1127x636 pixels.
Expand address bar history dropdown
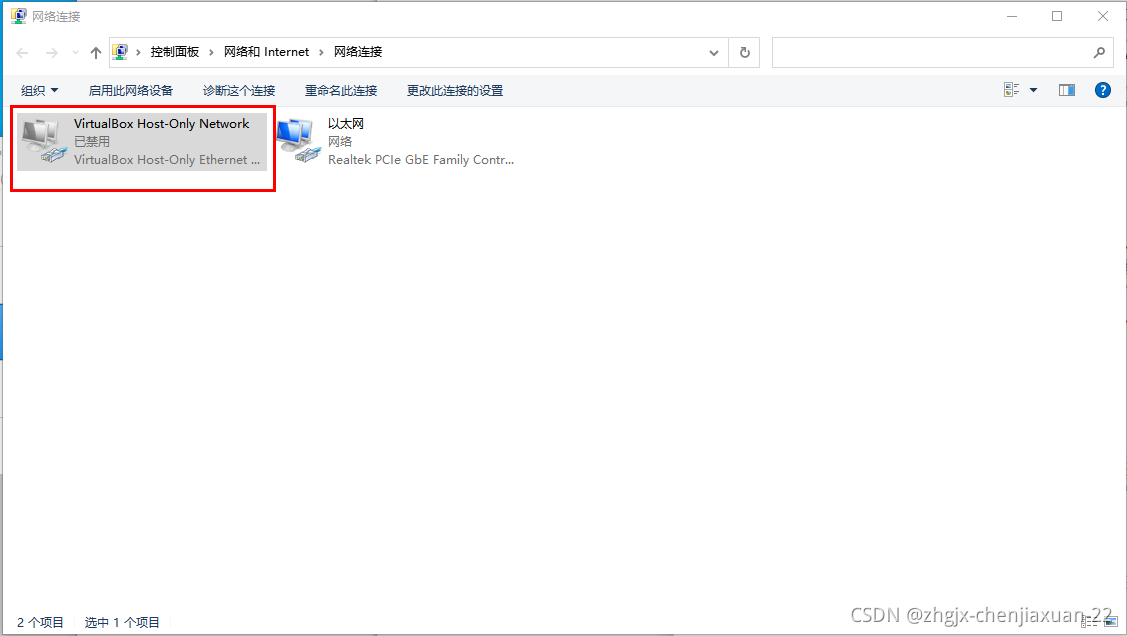[x=714, y=52]
